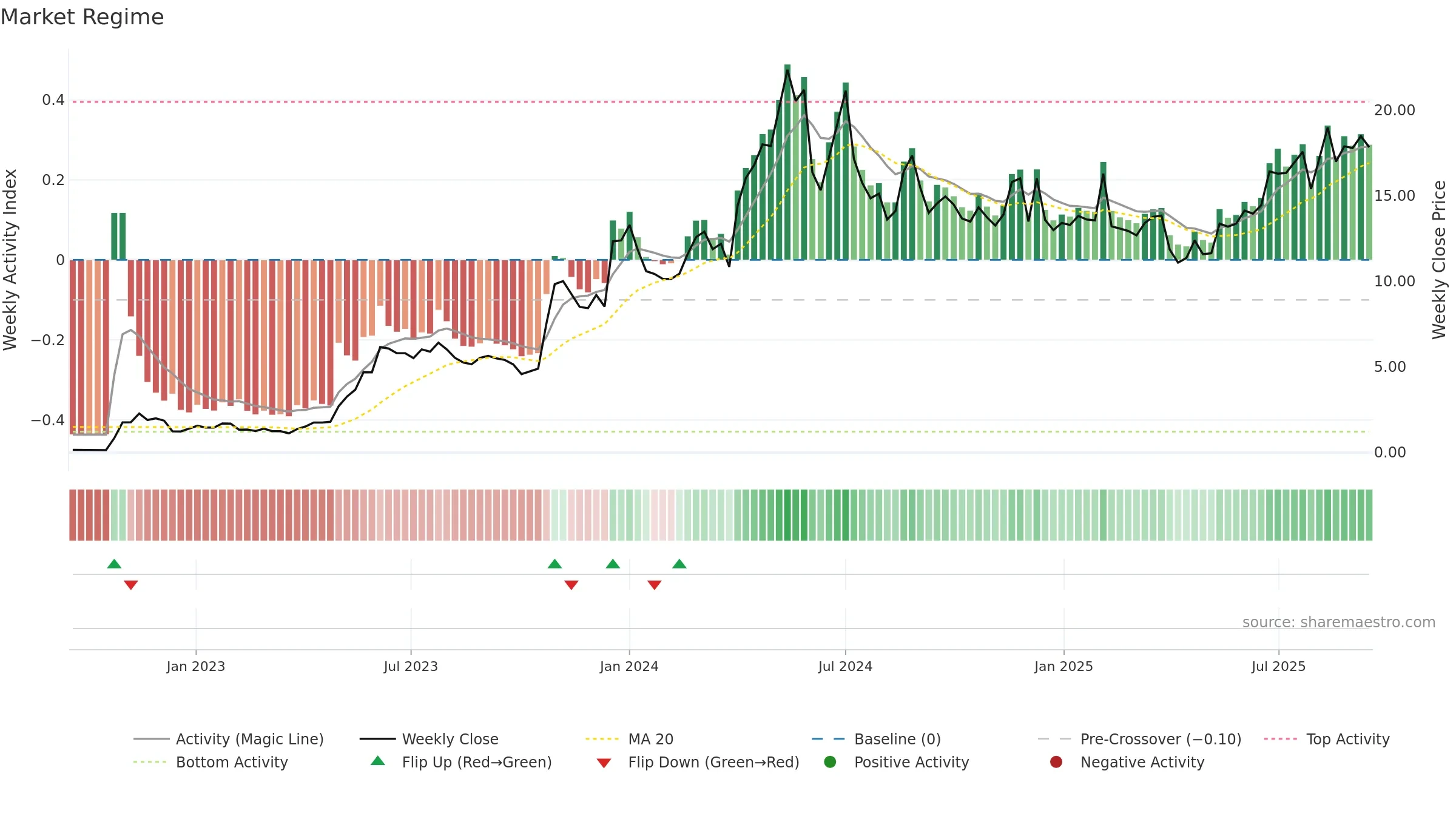Click the Weekly Activity Index axis title
The width and height of the screenshot is (1456, 819).
(x=10, y=260)
